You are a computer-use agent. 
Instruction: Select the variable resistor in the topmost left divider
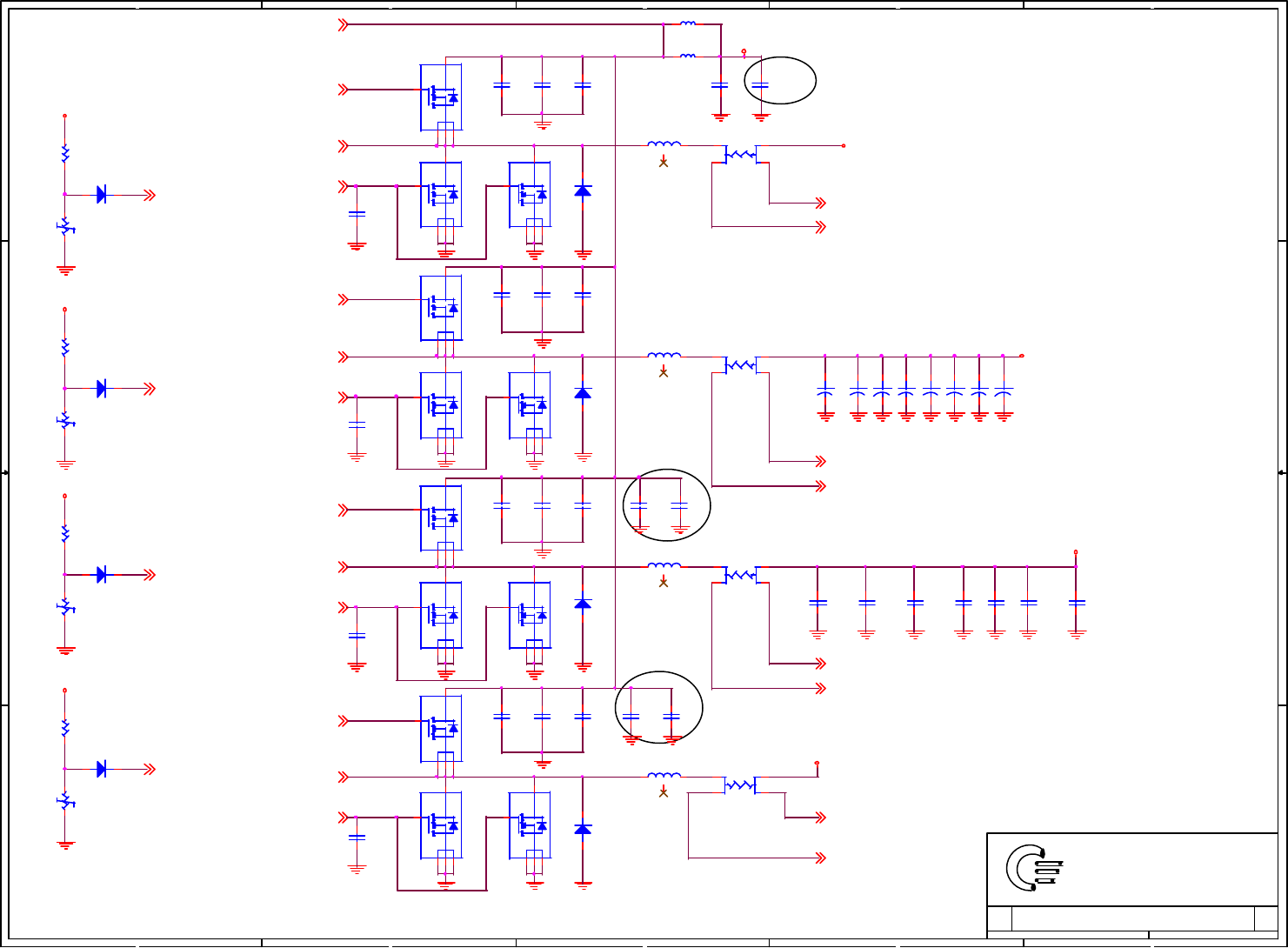coord(65,228)
